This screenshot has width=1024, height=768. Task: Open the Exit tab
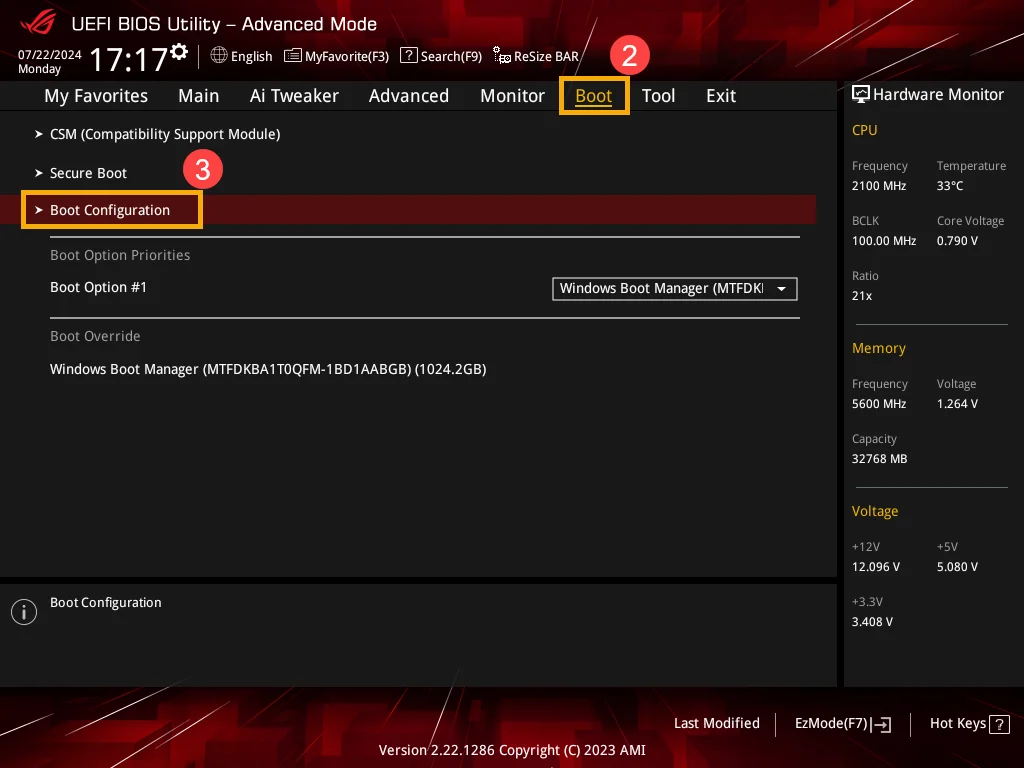click(x=721, y=96)
